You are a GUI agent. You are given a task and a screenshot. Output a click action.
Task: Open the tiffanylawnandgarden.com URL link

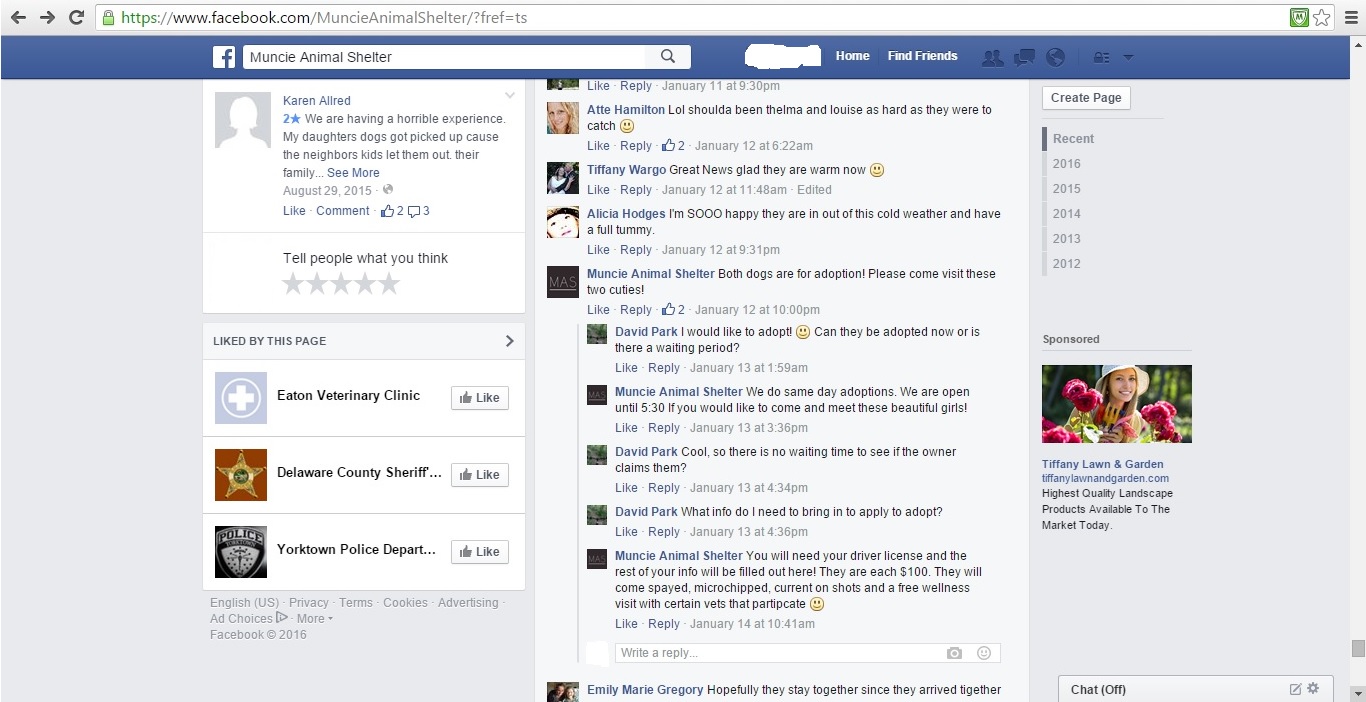coord(1105,479)
